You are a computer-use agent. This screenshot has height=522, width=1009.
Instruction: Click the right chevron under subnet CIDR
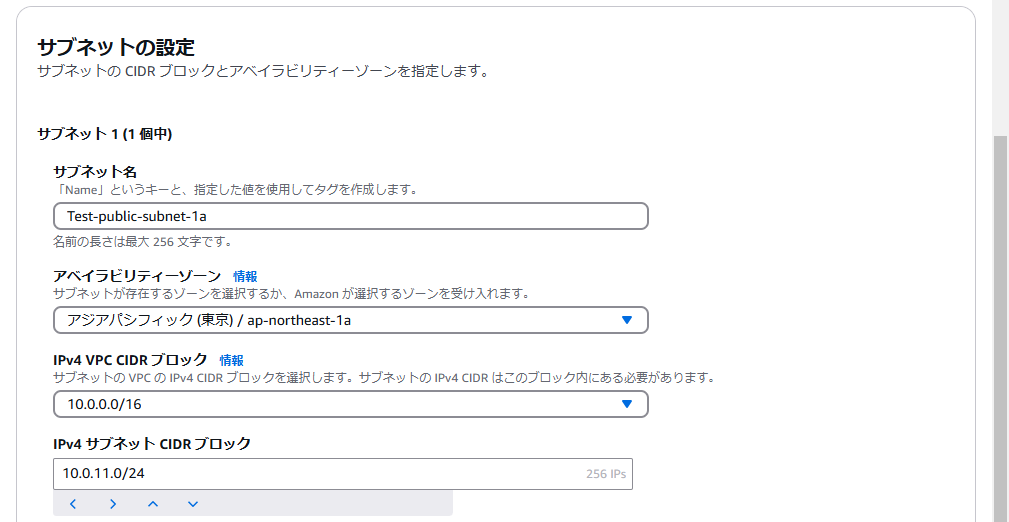point(113,504)
